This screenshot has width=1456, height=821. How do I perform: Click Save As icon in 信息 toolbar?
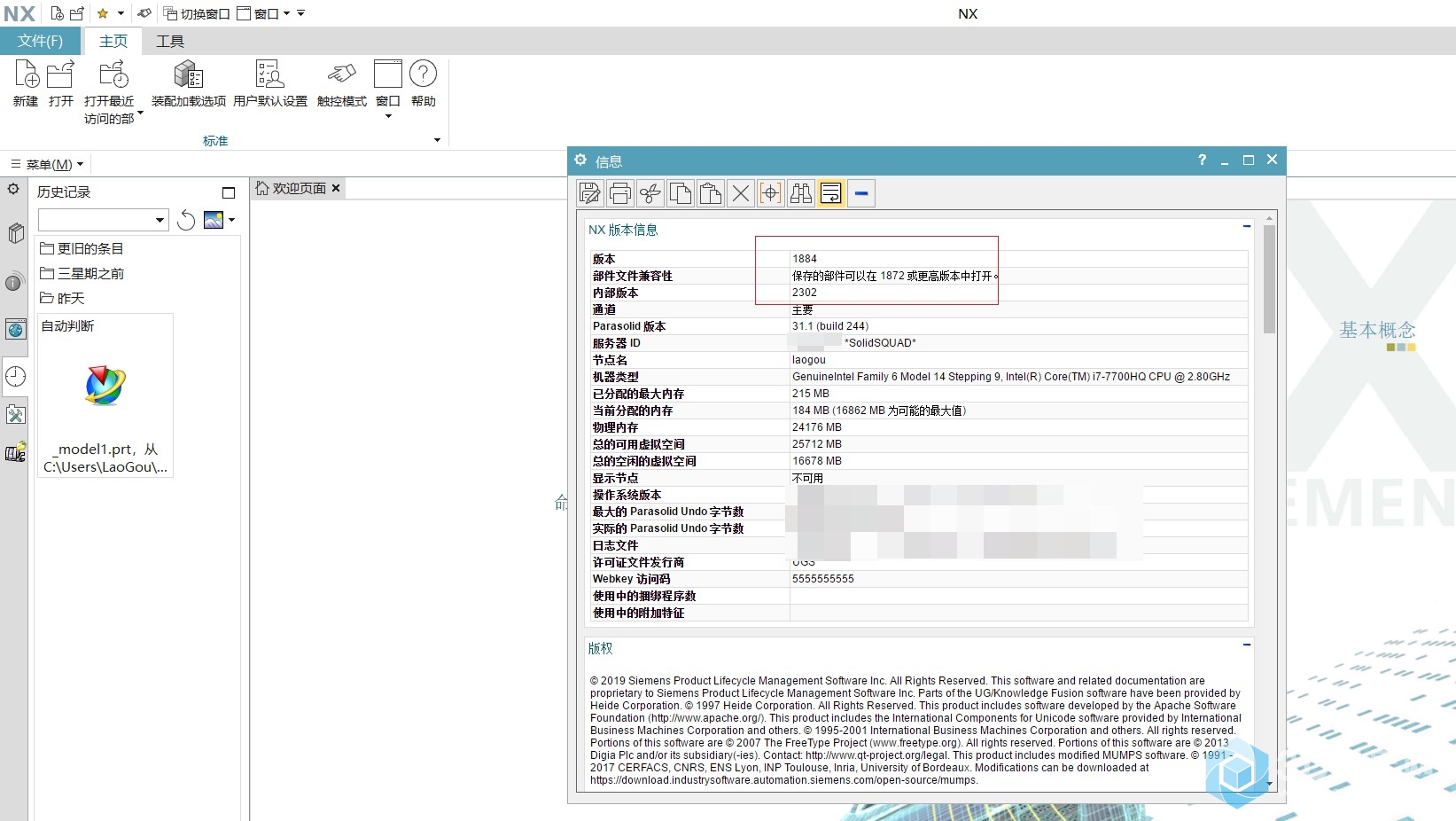[590, 193]
